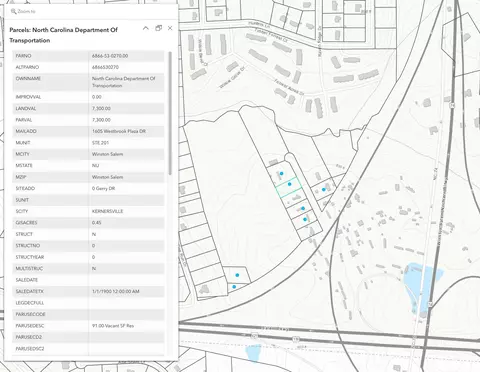This screenshot has height=372, width=480.
Task: Click the Forest Acres Dr street label on the map
Action: coord(289,87)
